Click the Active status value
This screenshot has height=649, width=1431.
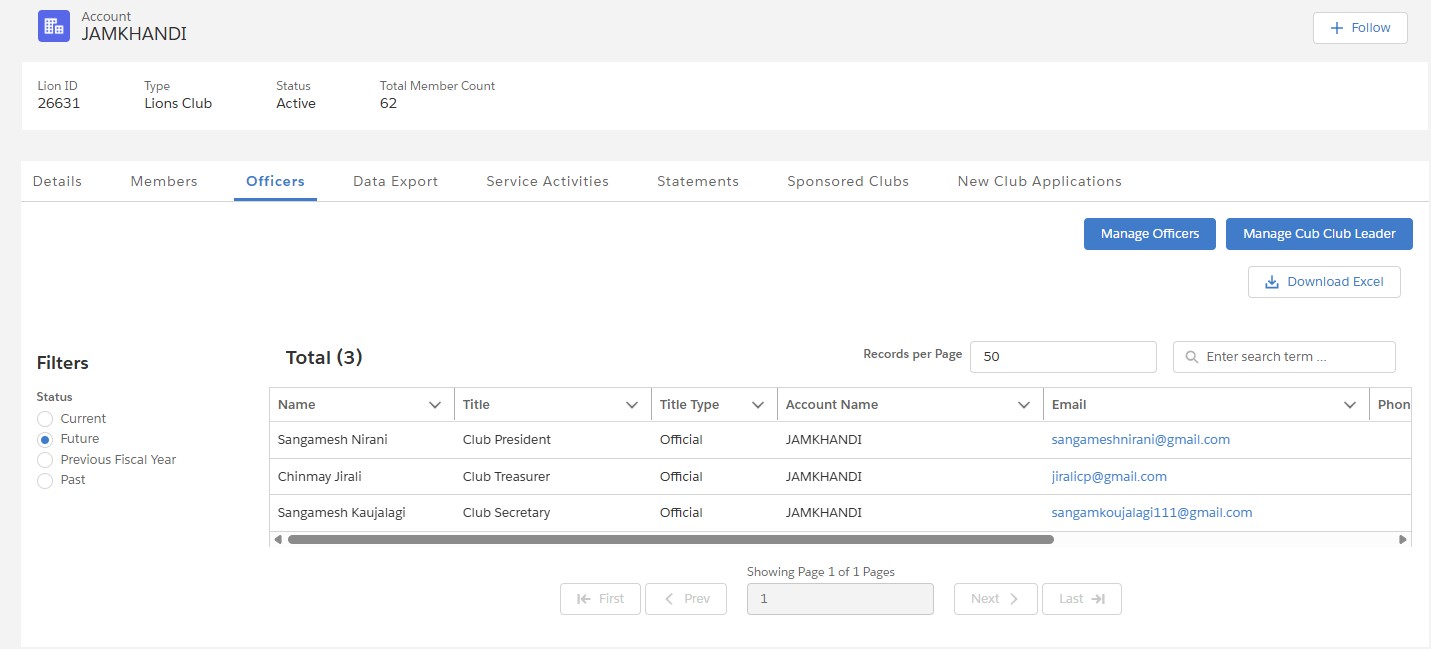pos(296,103)
